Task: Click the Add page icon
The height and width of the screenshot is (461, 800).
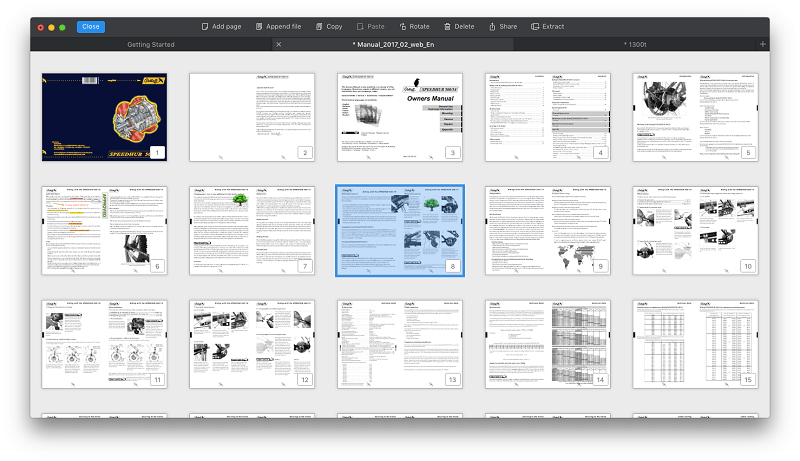Action: click(205, 27)
